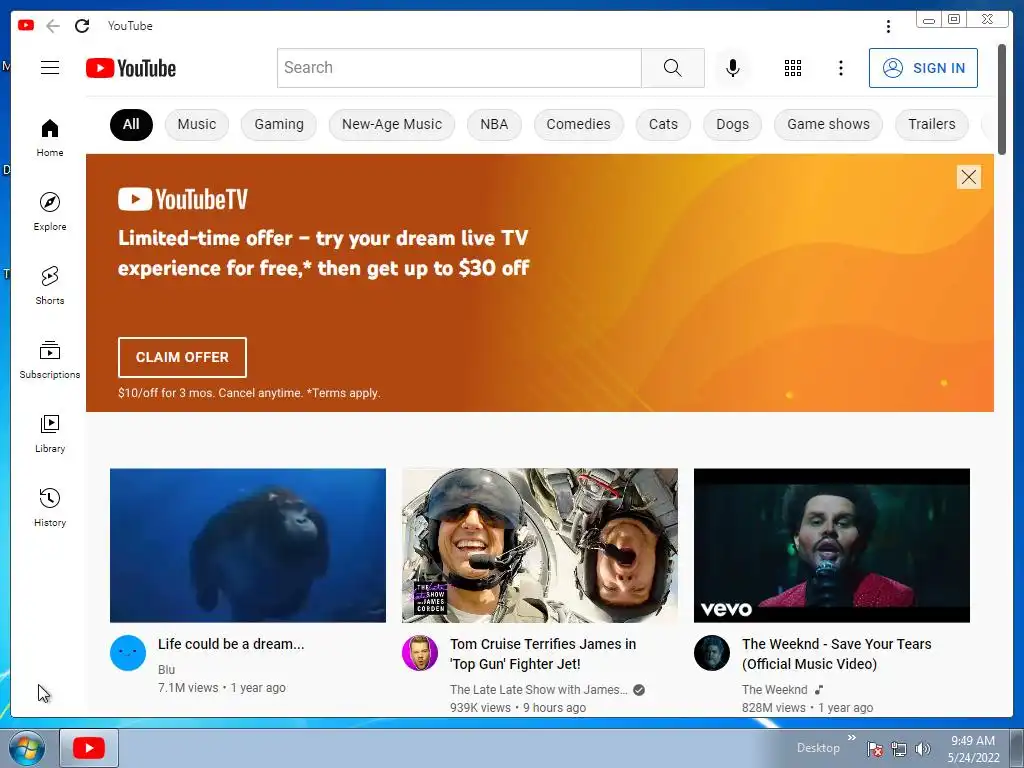Click the CLAIM OFFER button
Screen dimensions: 1024x768
pos(182,357)
